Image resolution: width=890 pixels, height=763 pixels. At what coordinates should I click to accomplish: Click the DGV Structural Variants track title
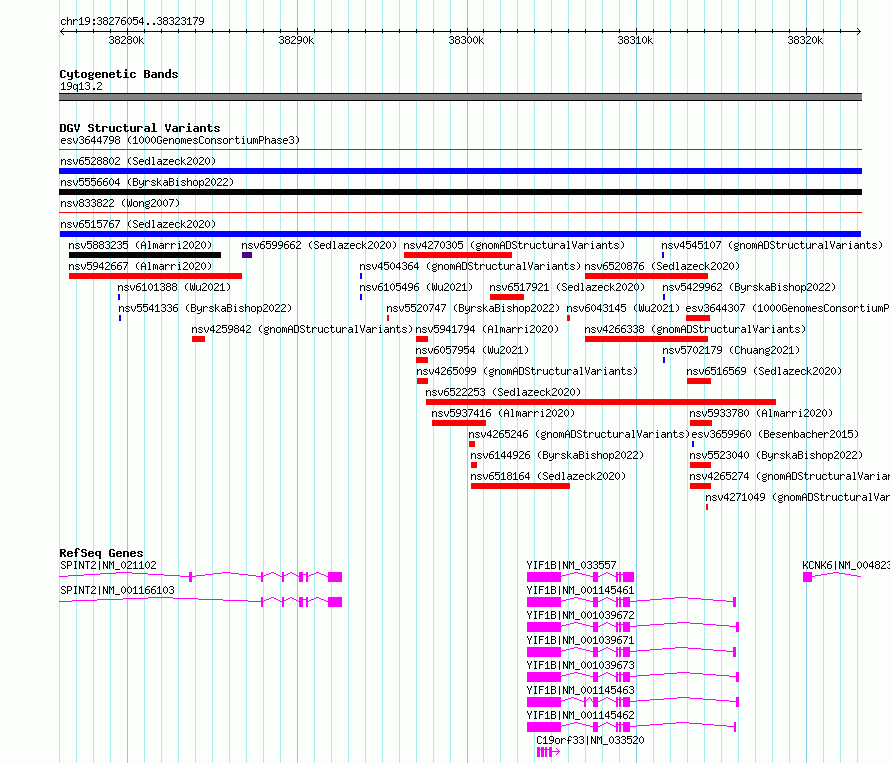(140, 128)
